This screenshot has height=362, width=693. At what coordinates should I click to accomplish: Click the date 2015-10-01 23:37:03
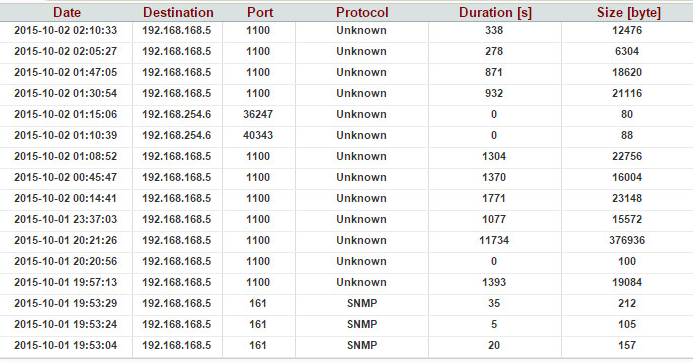[65, 219]
